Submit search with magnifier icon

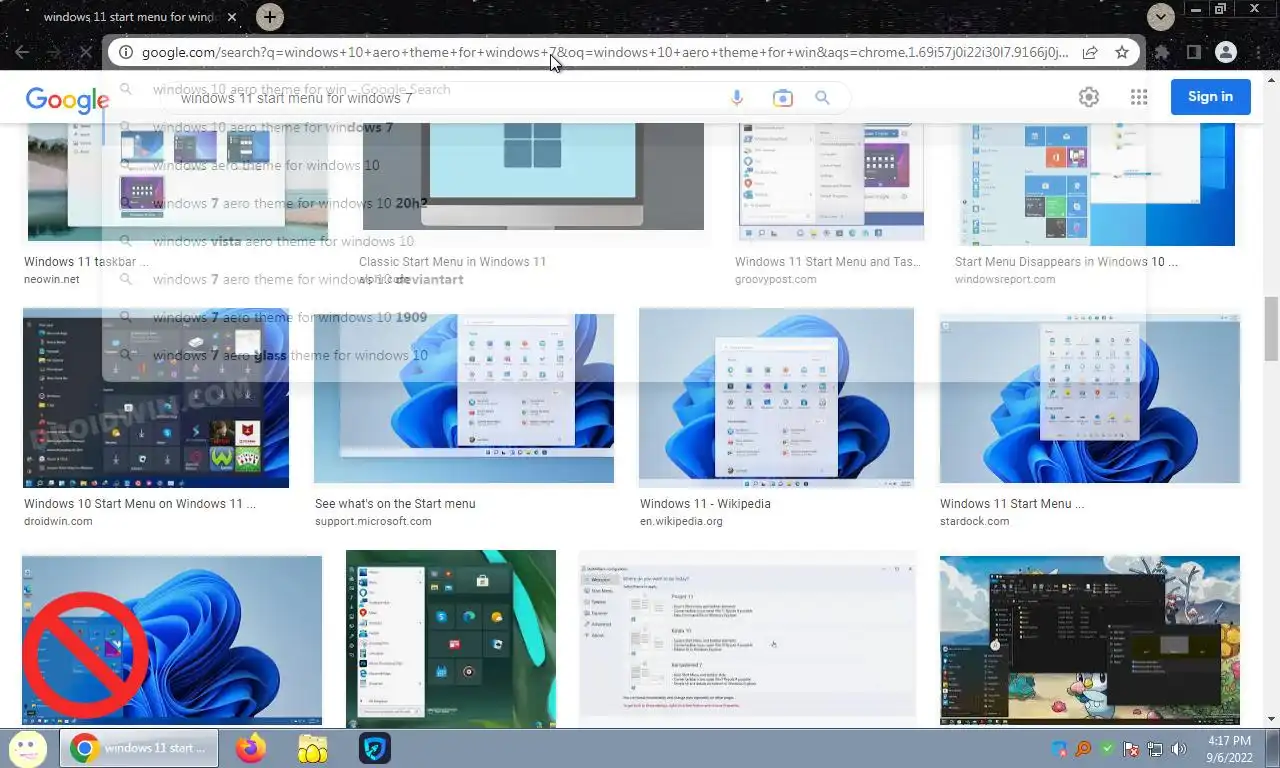pyautogui.click(x=822, y=98)
